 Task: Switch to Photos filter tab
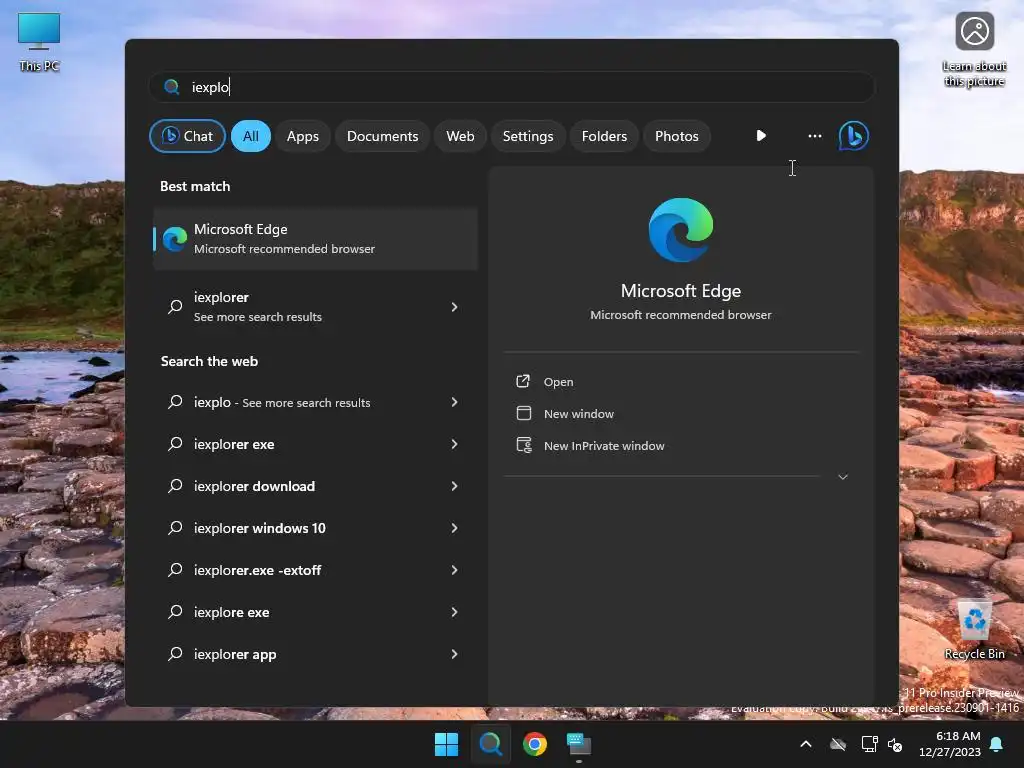[x=677, y=136]
